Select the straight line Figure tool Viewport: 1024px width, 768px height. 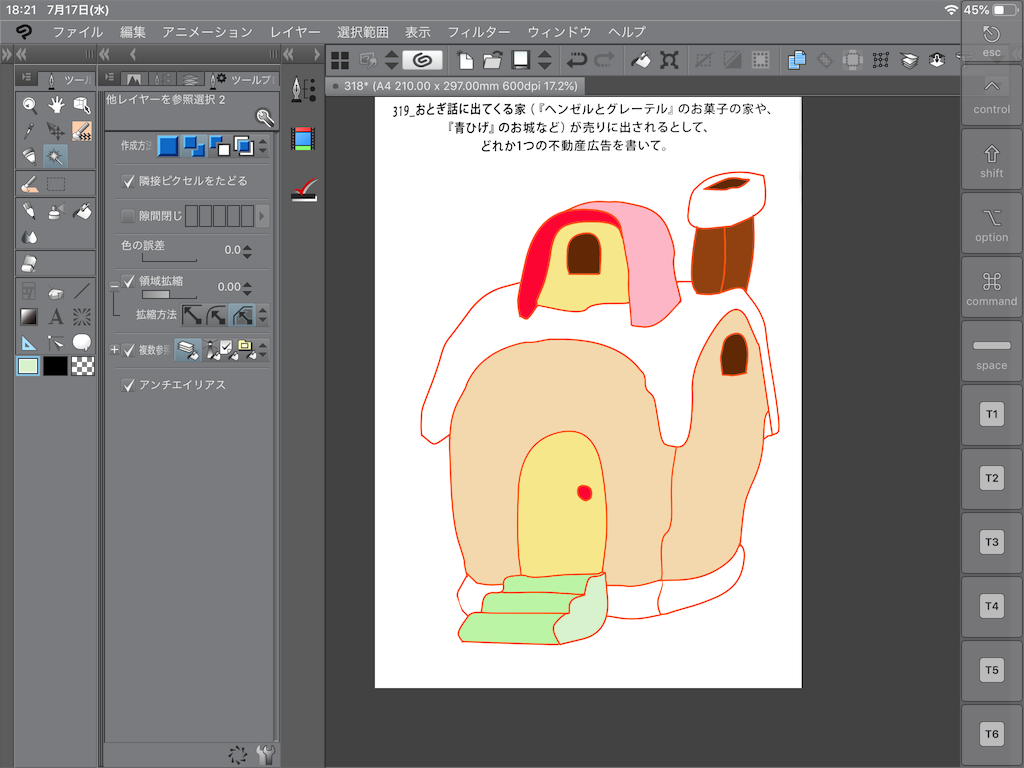pos(82,291)
